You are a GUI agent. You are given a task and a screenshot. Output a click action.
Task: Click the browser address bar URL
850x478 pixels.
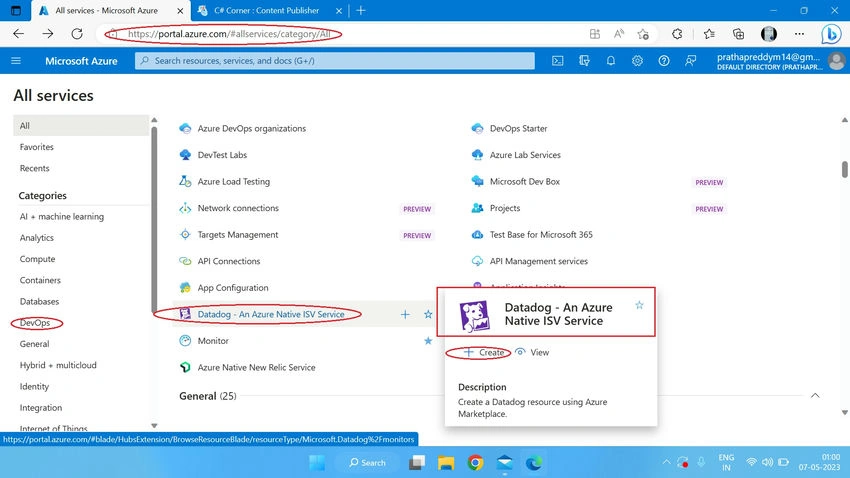[229, 34]
